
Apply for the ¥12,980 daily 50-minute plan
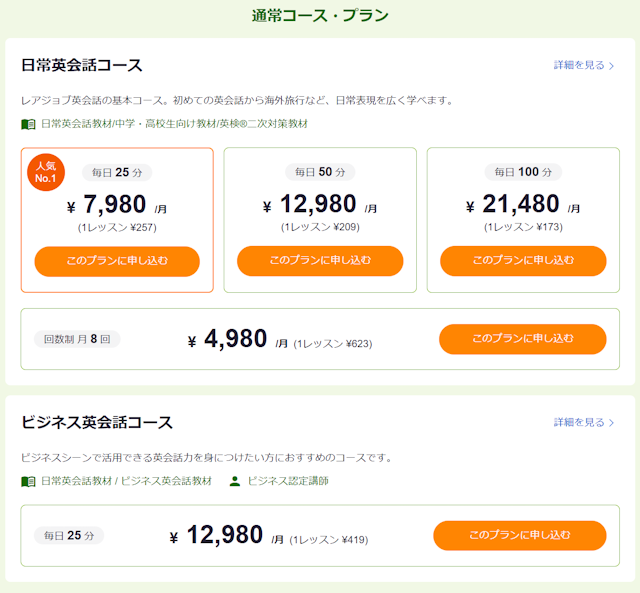pyautogui.click(x=320, y=261)
